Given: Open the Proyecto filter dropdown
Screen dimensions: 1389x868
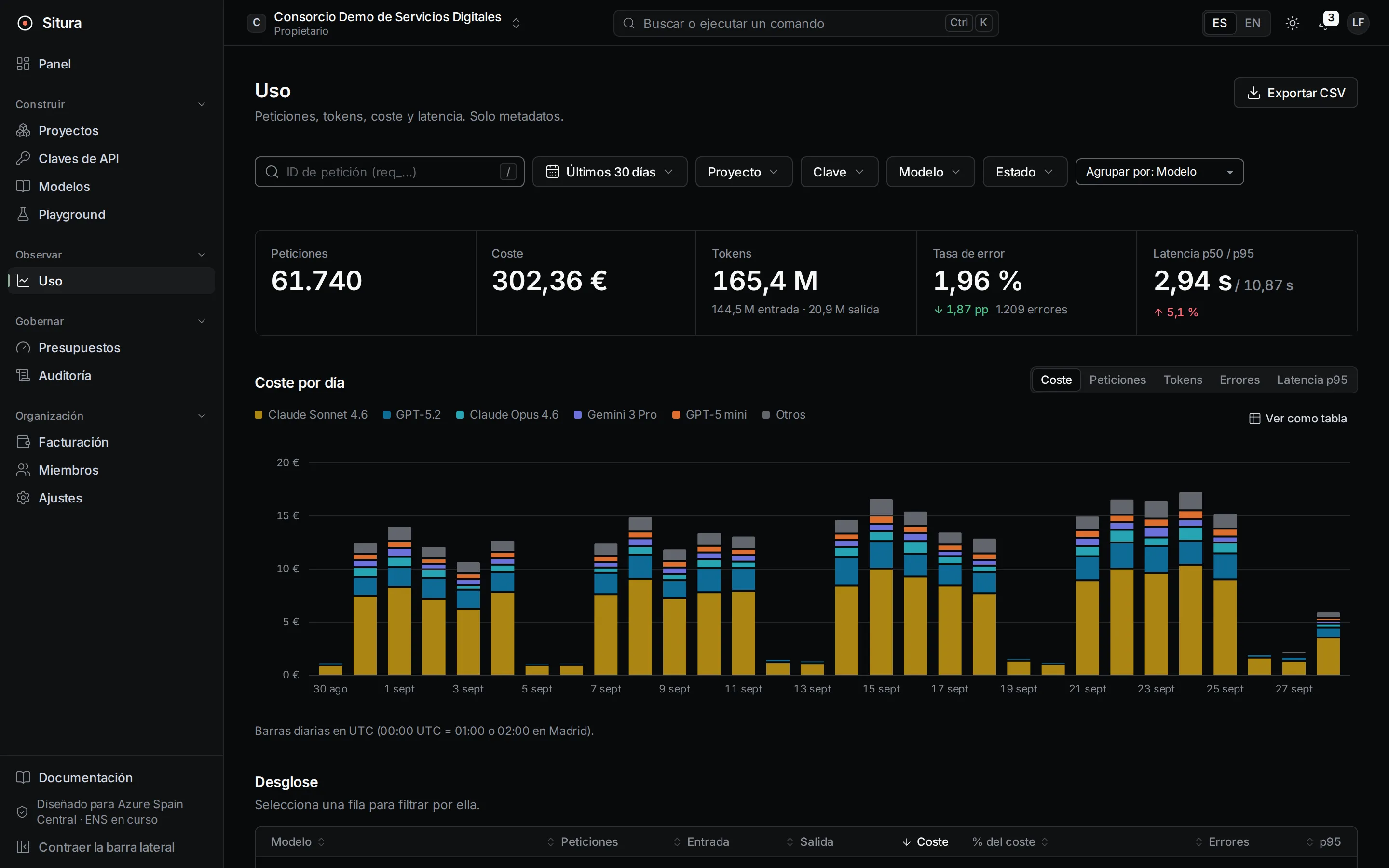Looking at the screenshot, I should [x=744, y=172].
